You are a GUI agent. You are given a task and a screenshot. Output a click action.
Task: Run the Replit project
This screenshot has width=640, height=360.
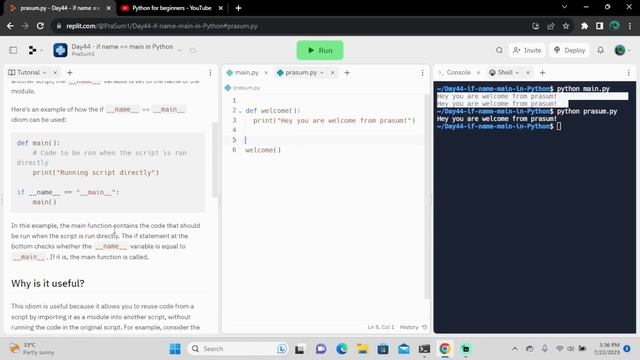click(x=320, y=50)
